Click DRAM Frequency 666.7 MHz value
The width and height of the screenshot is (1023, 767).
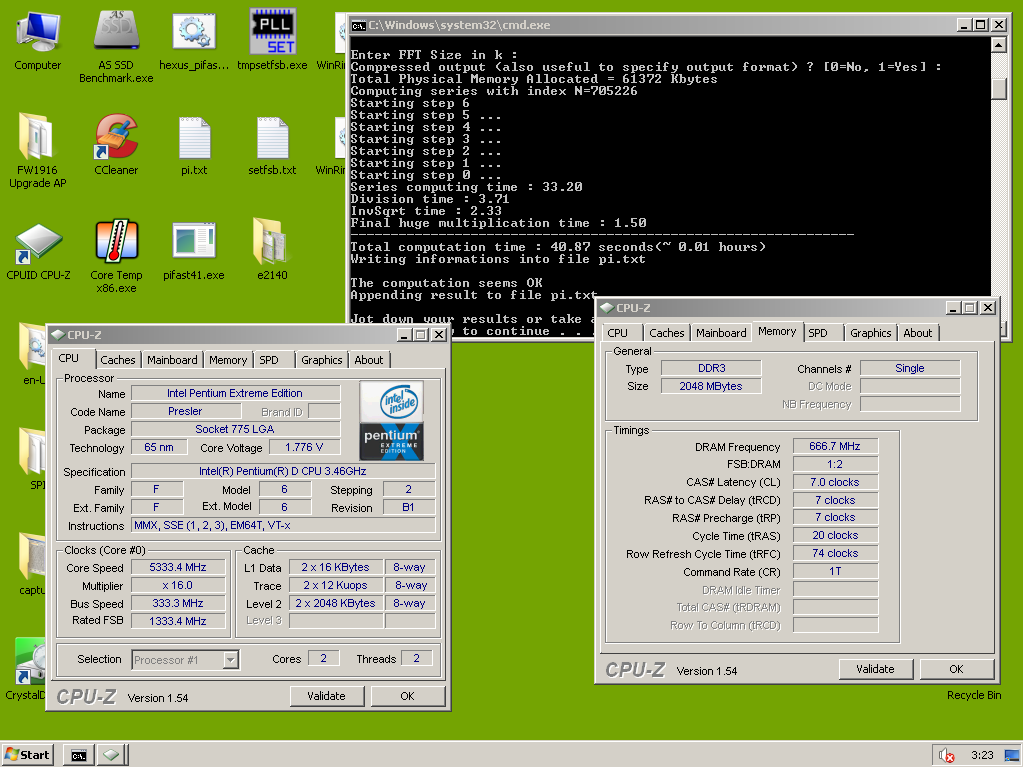[x=835, y=446]
